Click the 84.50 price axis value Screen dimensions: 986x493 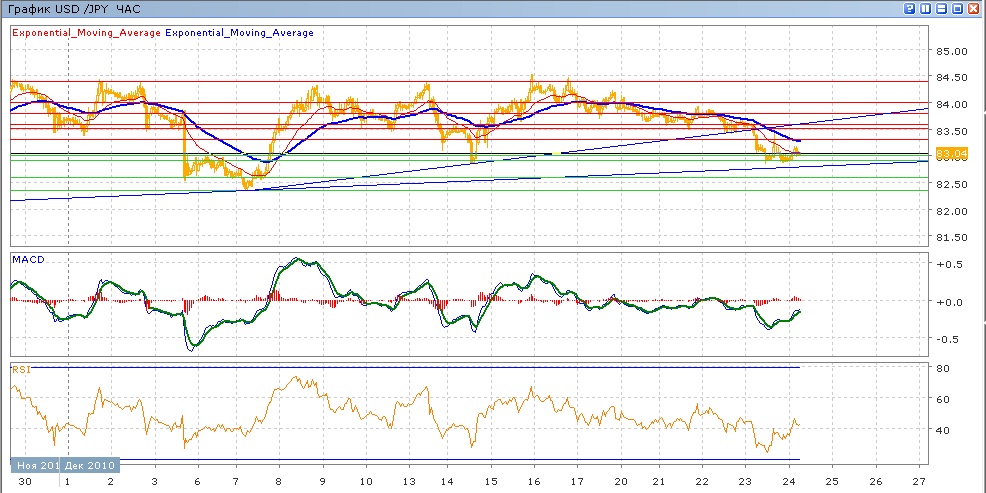pos(951,78)
